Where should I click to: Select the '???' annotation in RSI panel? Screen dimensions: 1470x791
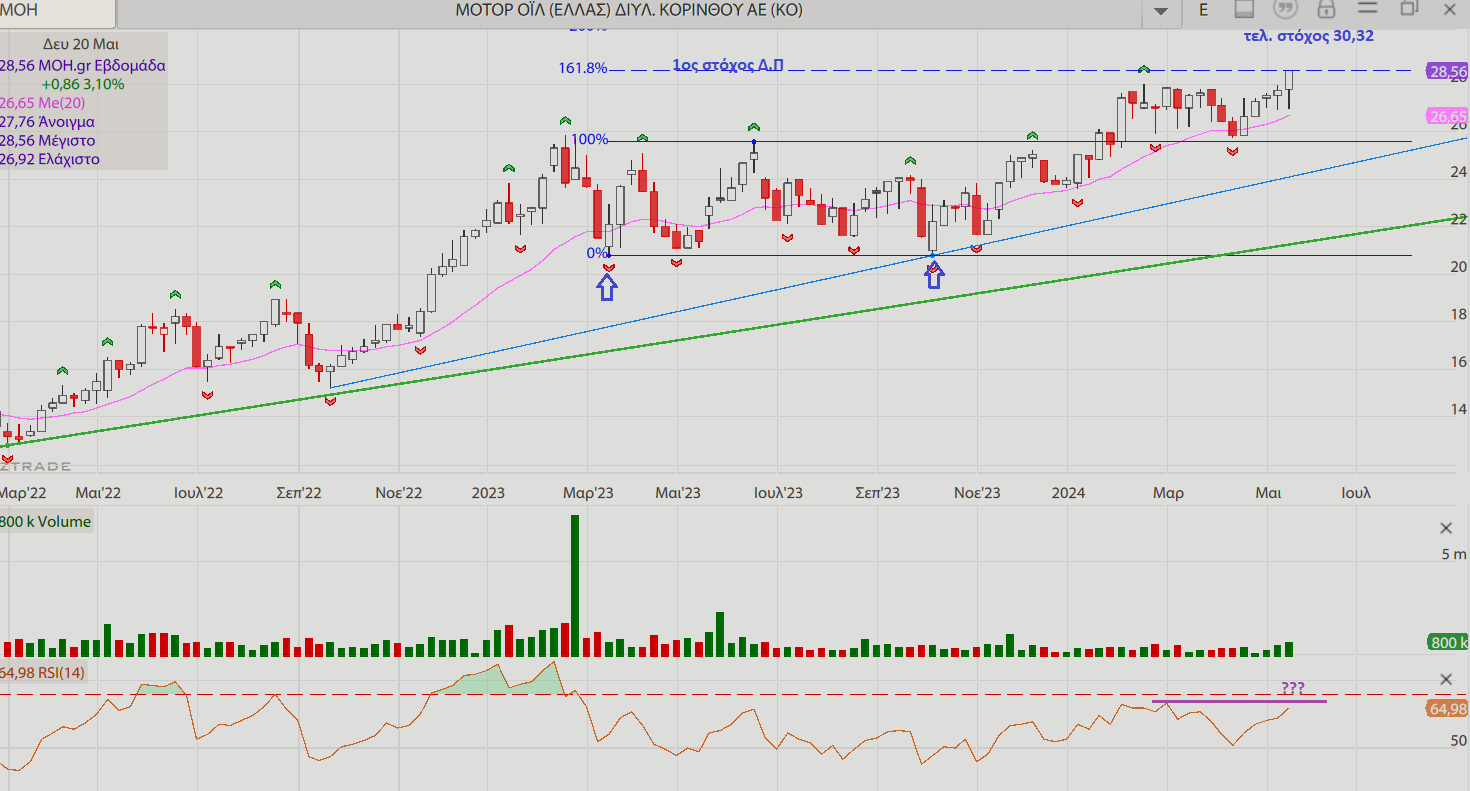[x=1292, y=688]
